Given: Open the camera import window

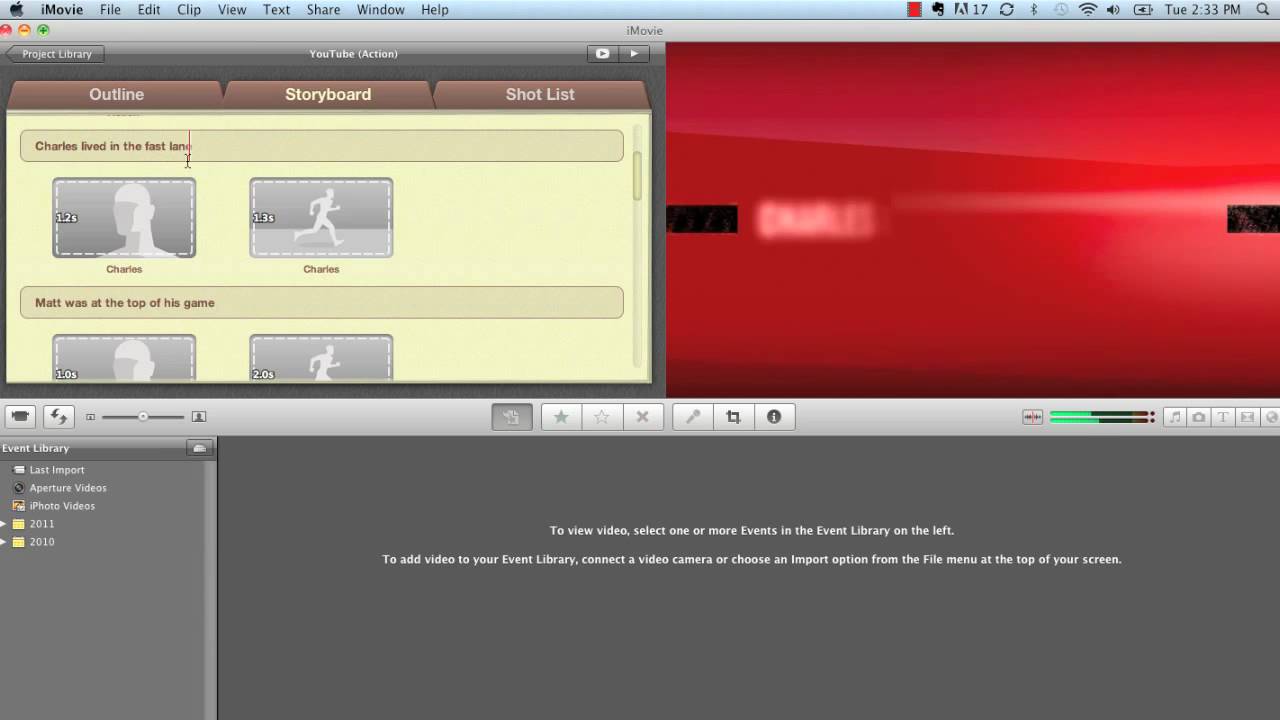Looking at the screenshot, I should (21, 416).
